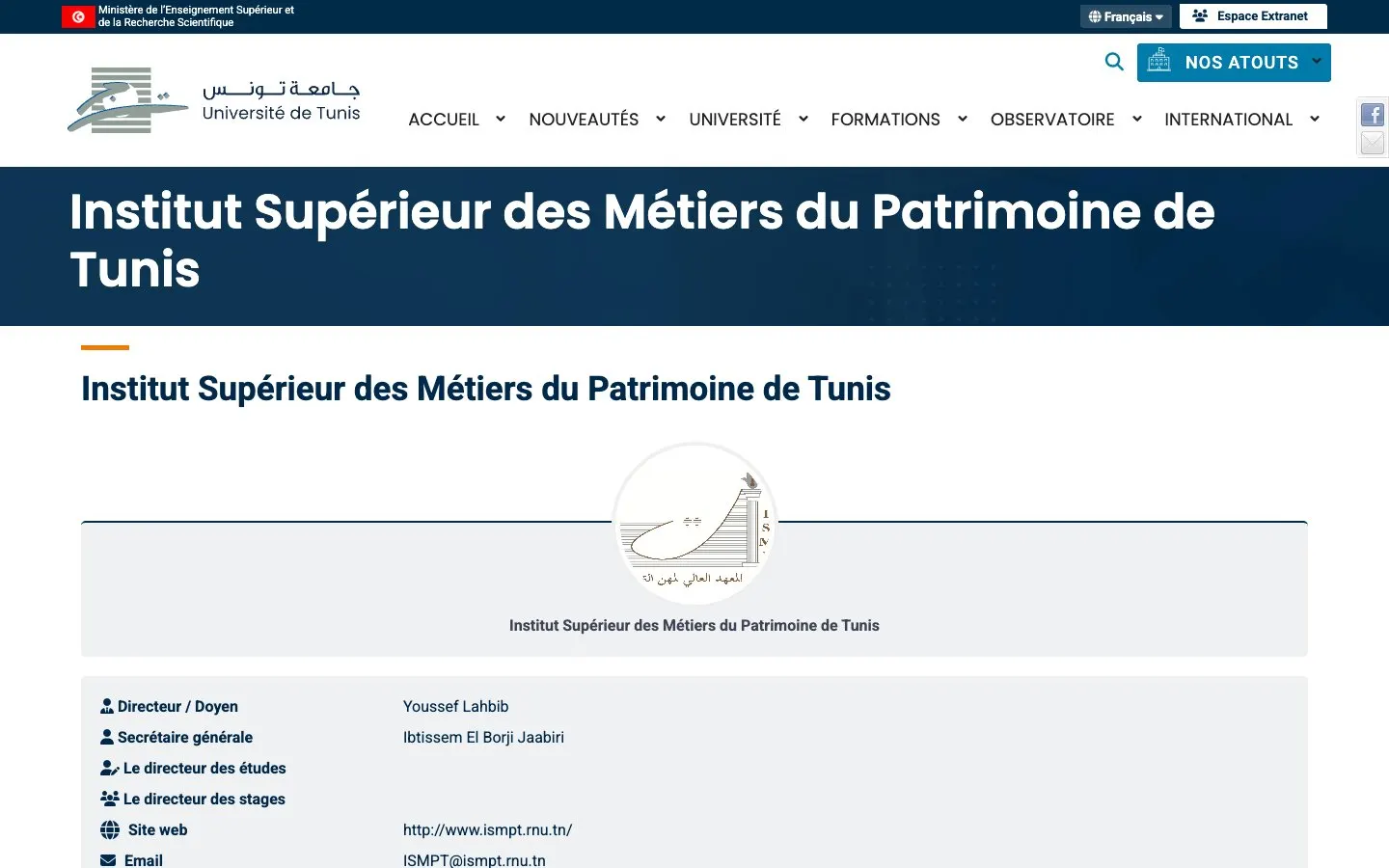The height and width of the screenshot is (868, 1389).
Task: Click the envelope mail side icon
Action: pyautogui.click(x=1372, y=143)
